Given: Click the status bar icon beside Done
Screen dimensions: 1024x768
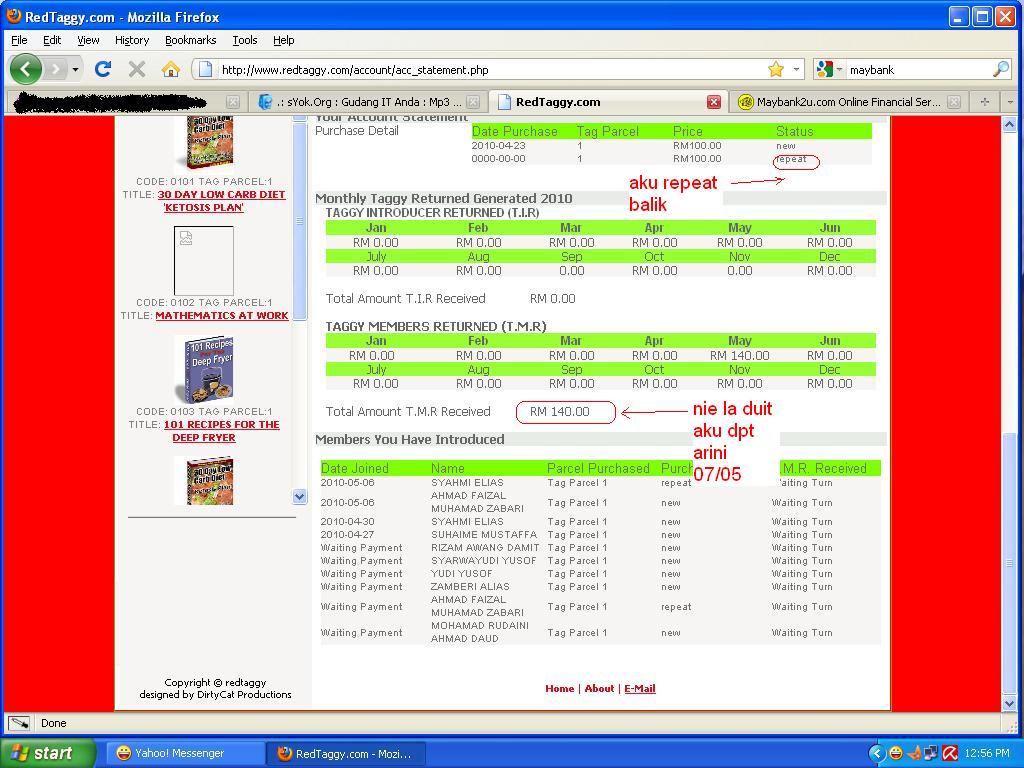Looking at the screenshot, I should click(19, 723).
